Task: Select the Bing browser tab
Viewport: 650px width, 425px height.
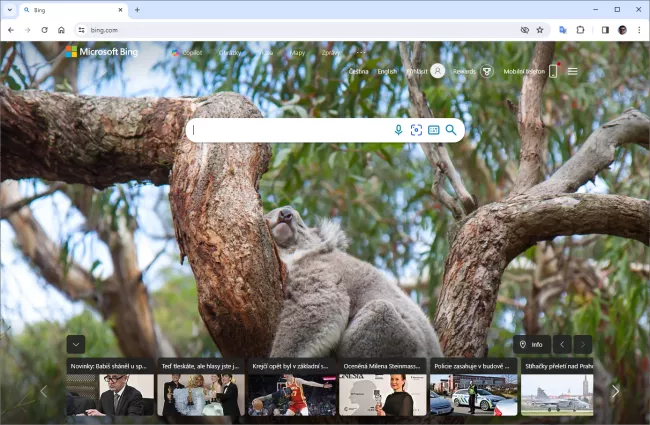Action: (70, 10)
